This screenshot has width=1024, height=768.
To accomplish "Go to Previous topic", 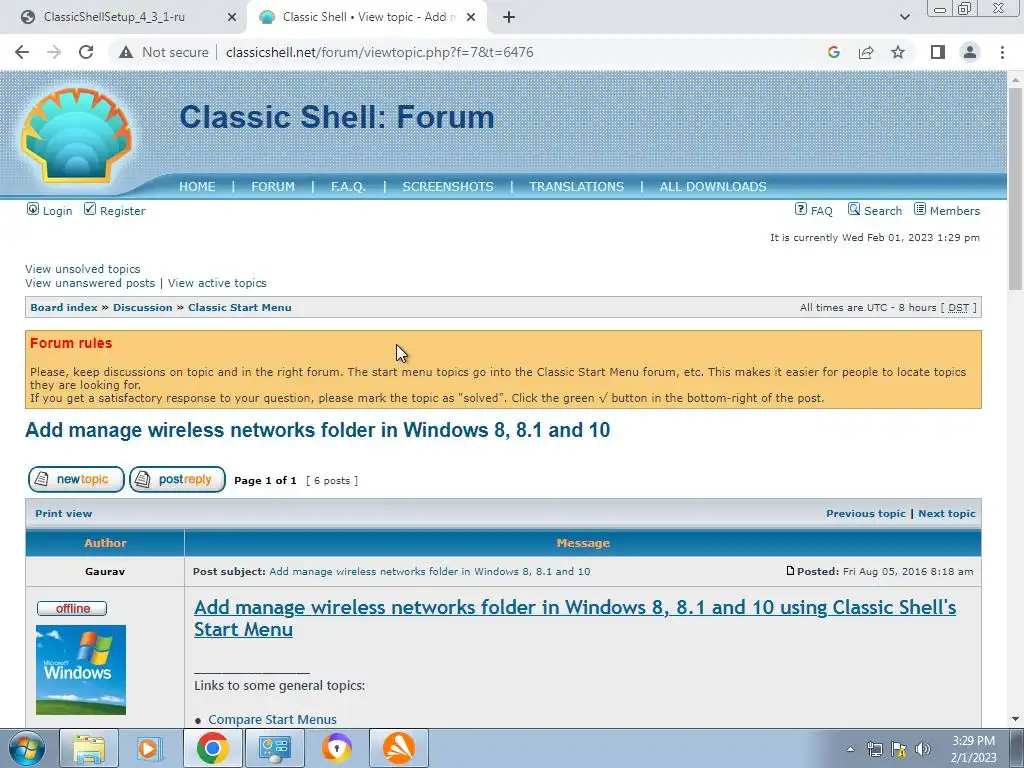I will (x=866, y=514).
